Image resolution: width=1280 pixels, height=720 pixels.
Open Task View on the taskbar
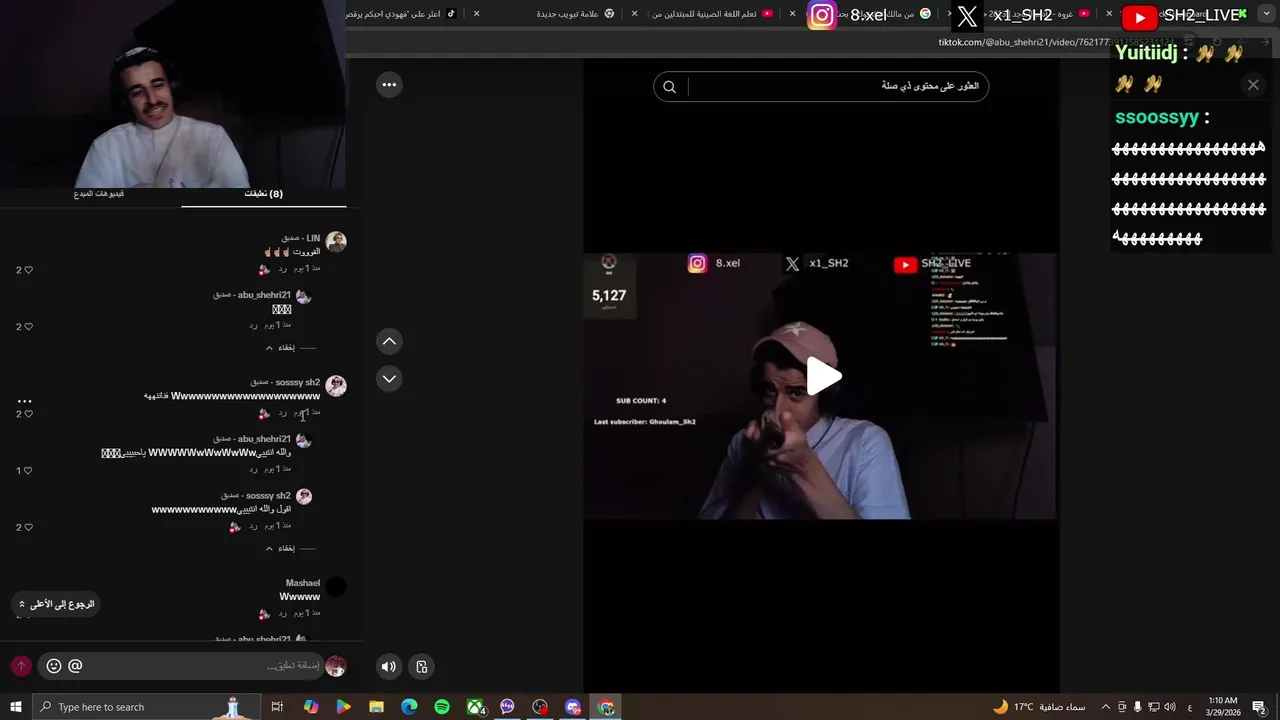[277, 707]
